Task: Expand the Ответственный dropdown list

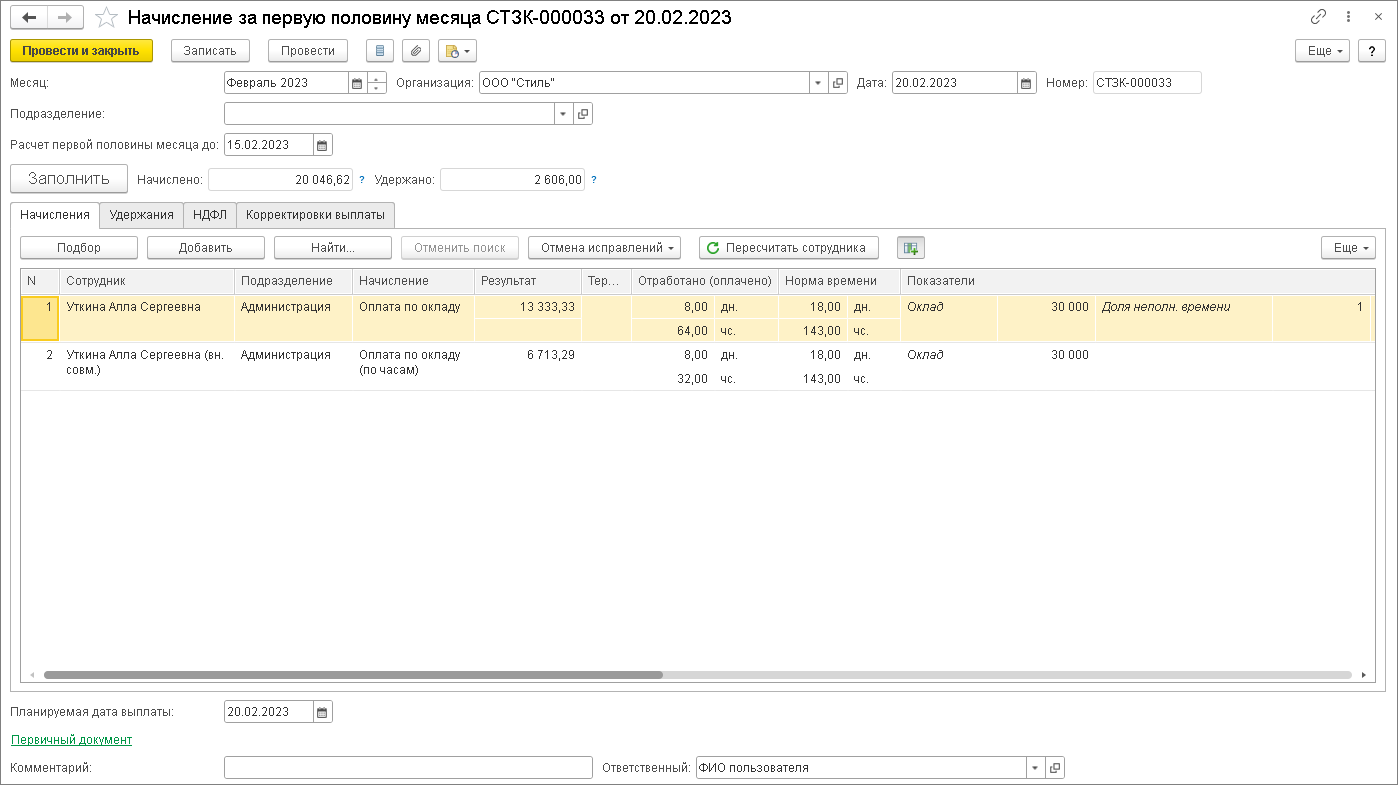Action: [1035, 768]
